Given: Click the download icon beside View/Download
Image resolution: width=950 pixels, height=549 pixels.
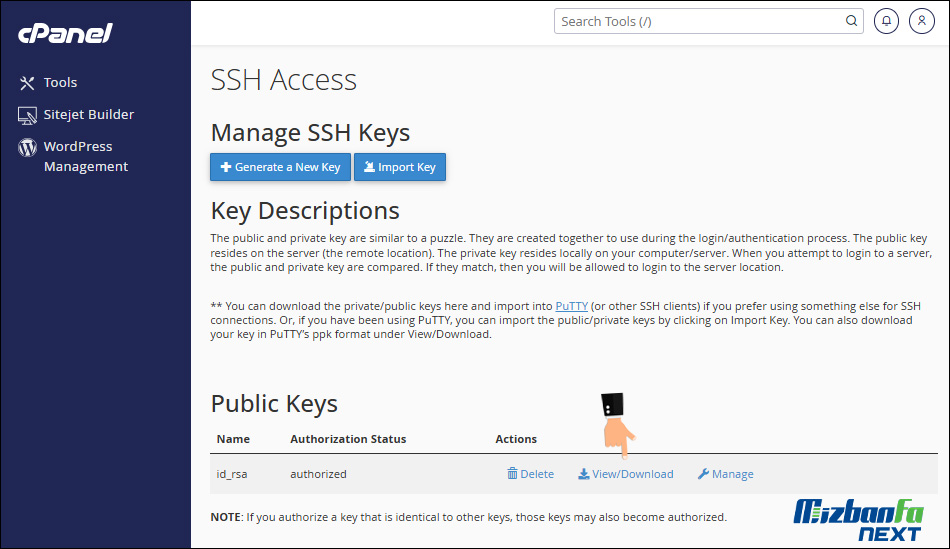Looking at the screenshot, I should point(583,474).
